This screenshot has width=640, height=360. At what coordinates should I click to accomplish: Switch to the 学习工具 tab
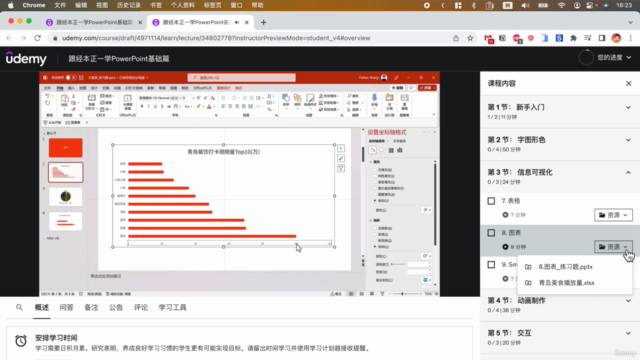[x=172, y=307]
